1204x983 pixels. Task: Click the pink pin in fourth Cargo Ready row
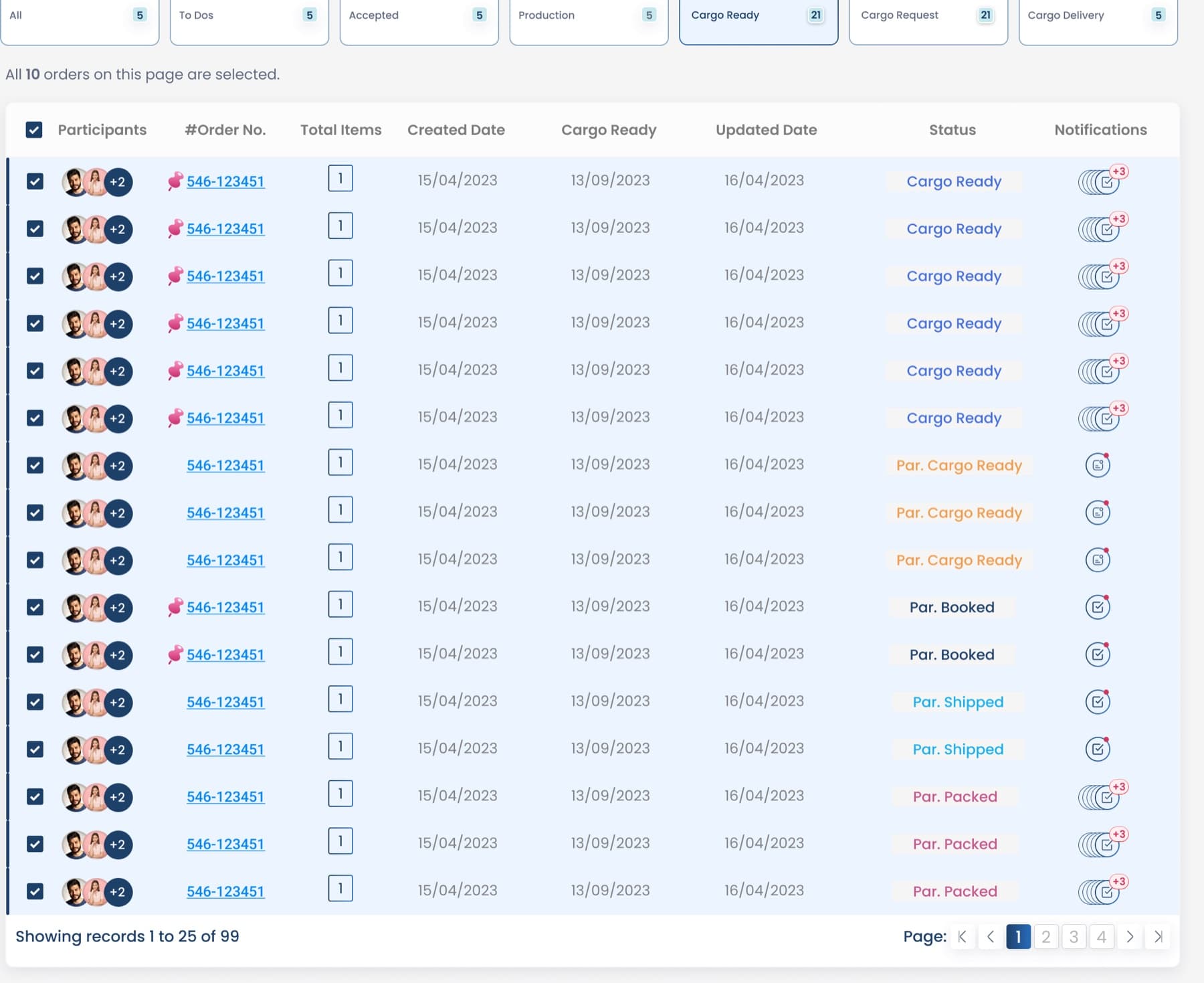175,323
